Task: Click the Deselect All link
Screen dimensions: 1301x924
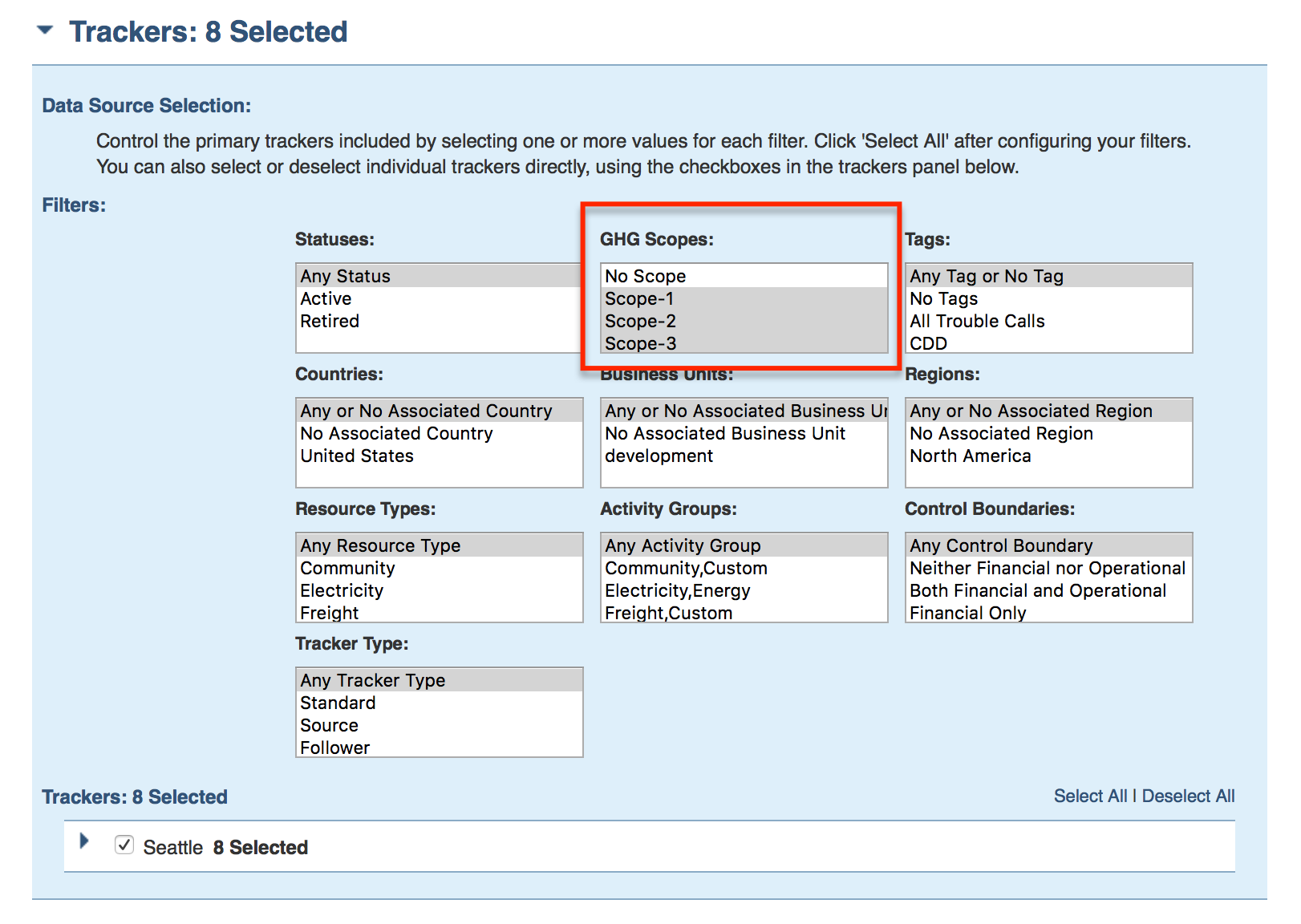Action: point(1187,796)
